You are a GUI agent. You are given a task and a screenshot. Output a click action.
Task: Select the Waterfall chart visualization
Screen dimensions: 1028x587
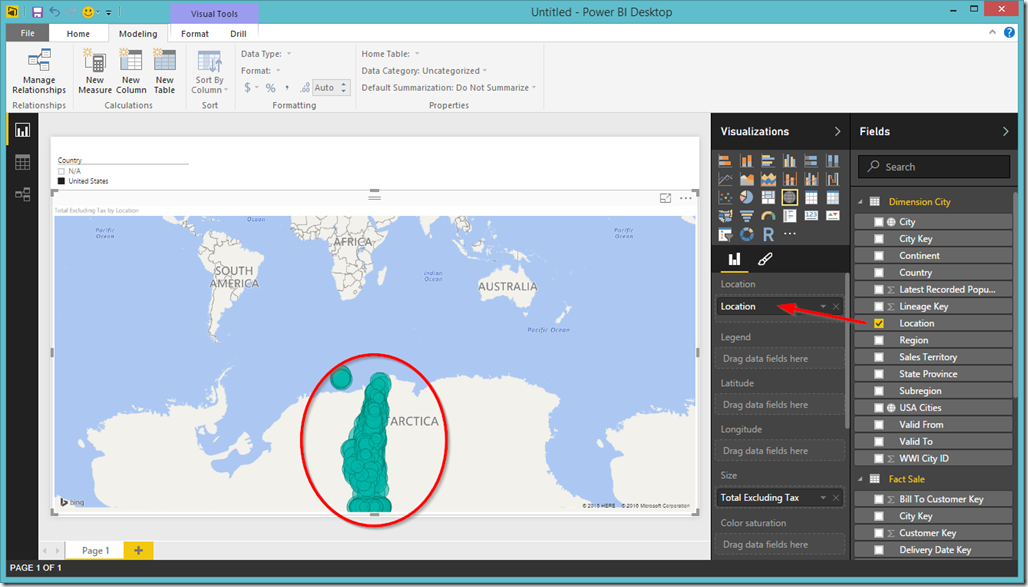coord(833,179)
